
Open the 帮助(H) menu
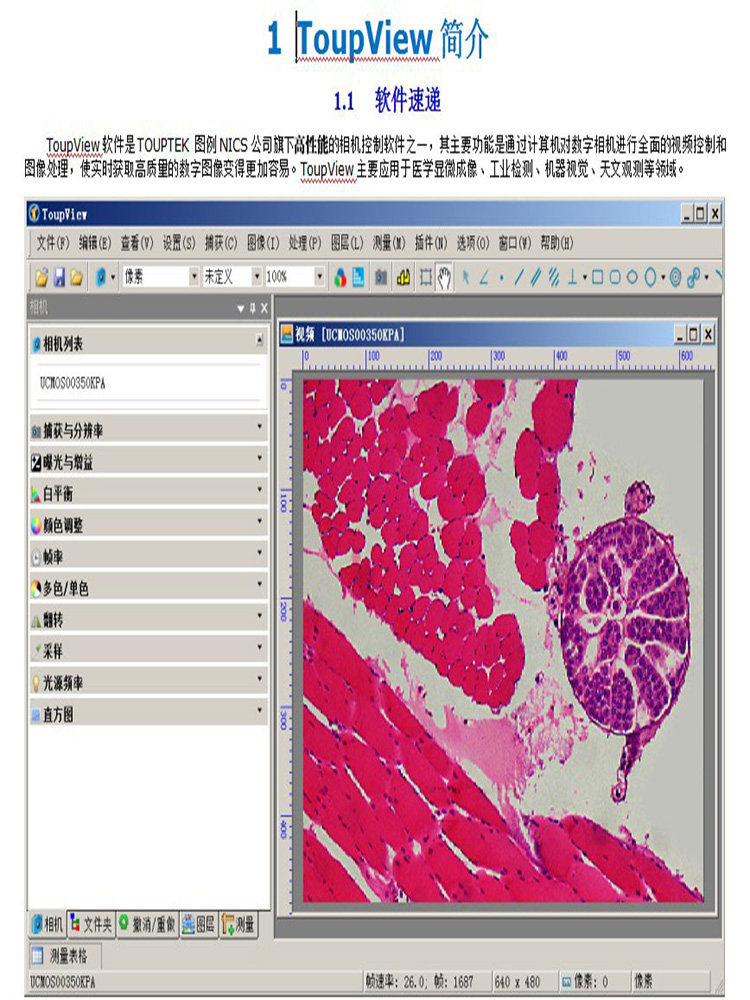point(556,243)
